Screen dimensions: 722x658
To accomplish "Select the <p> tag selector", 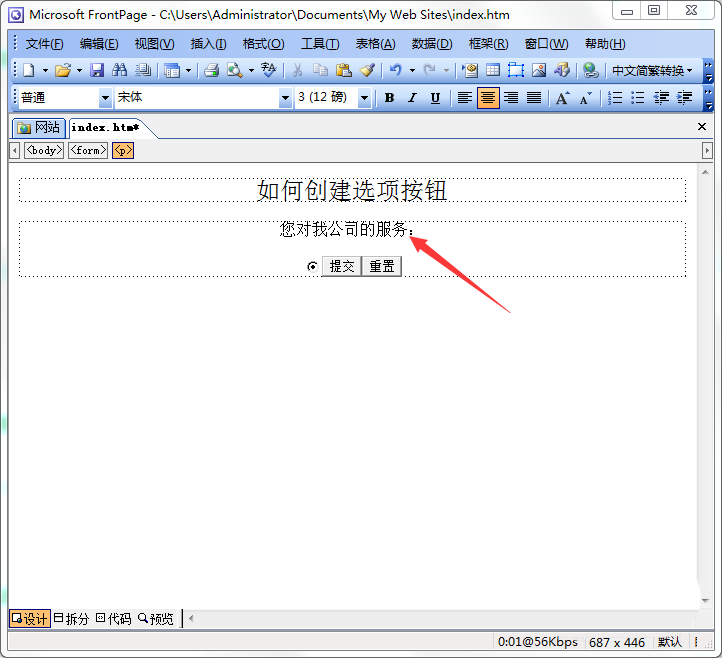I will 123,151.
